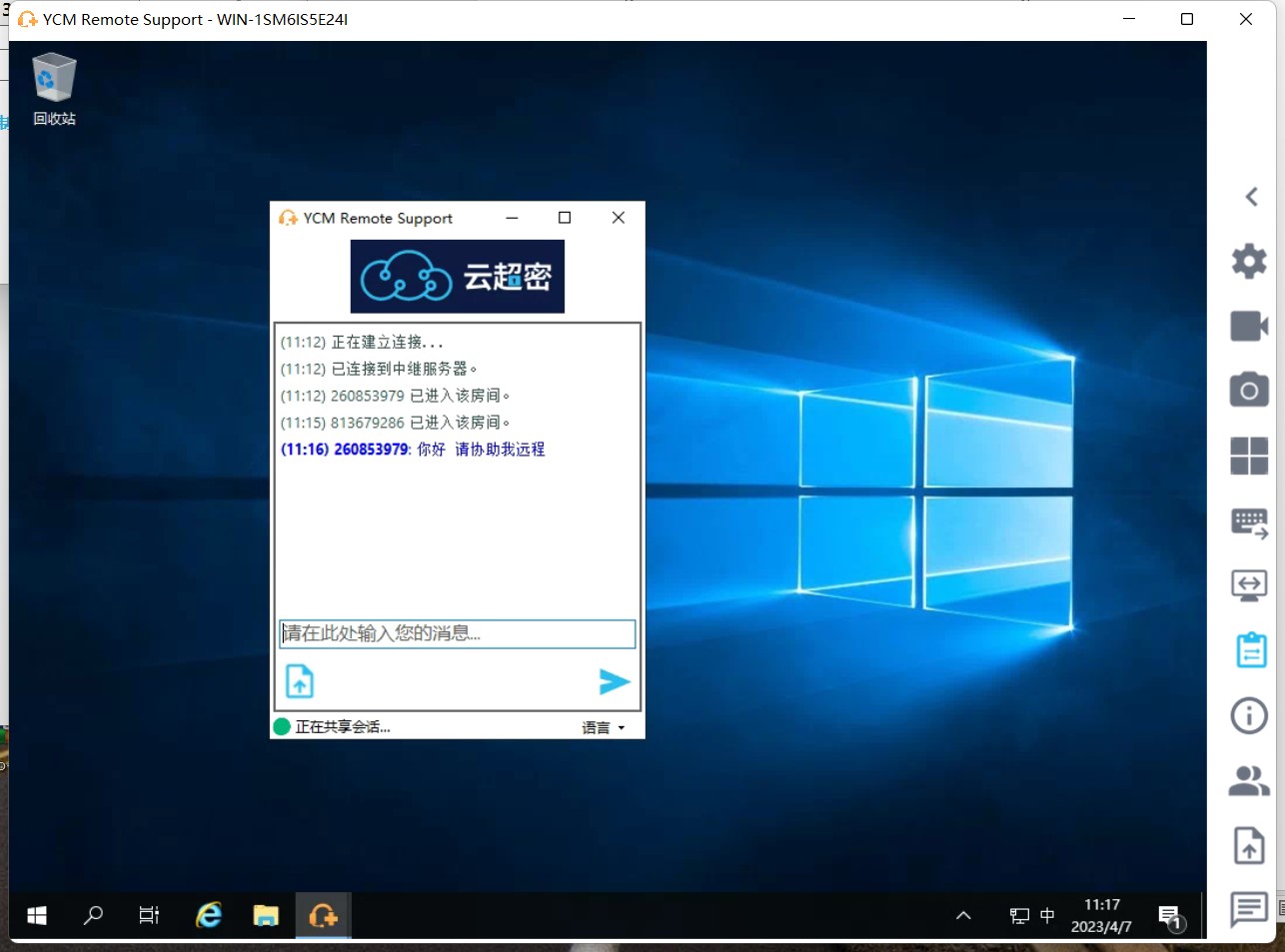
Task: Click the log line 已连接到中继服务器
Action: [380, 369]
